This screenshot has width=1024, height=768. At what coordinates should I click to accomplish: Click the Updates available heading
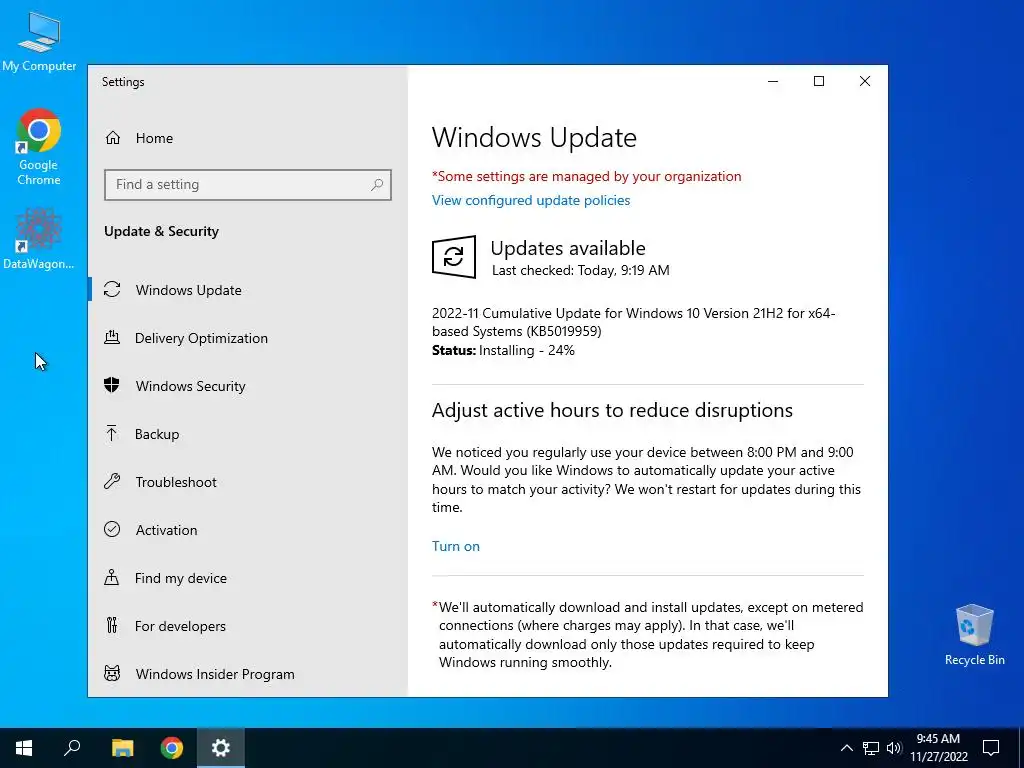click(568, 248)
